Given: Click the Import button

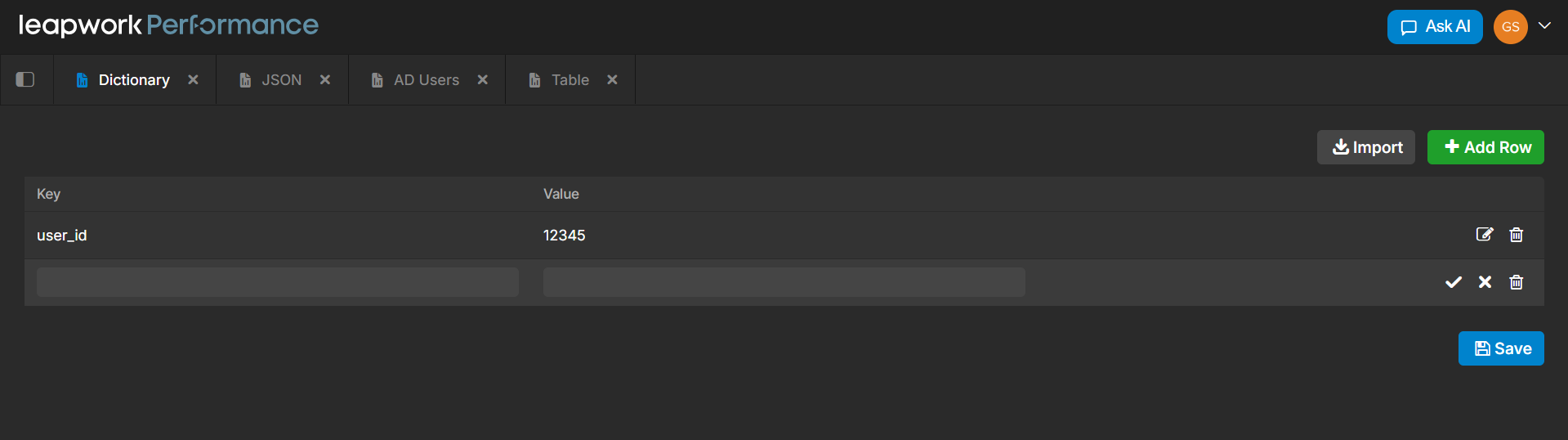Looking at the screenshot, I should pos(1365,147).
